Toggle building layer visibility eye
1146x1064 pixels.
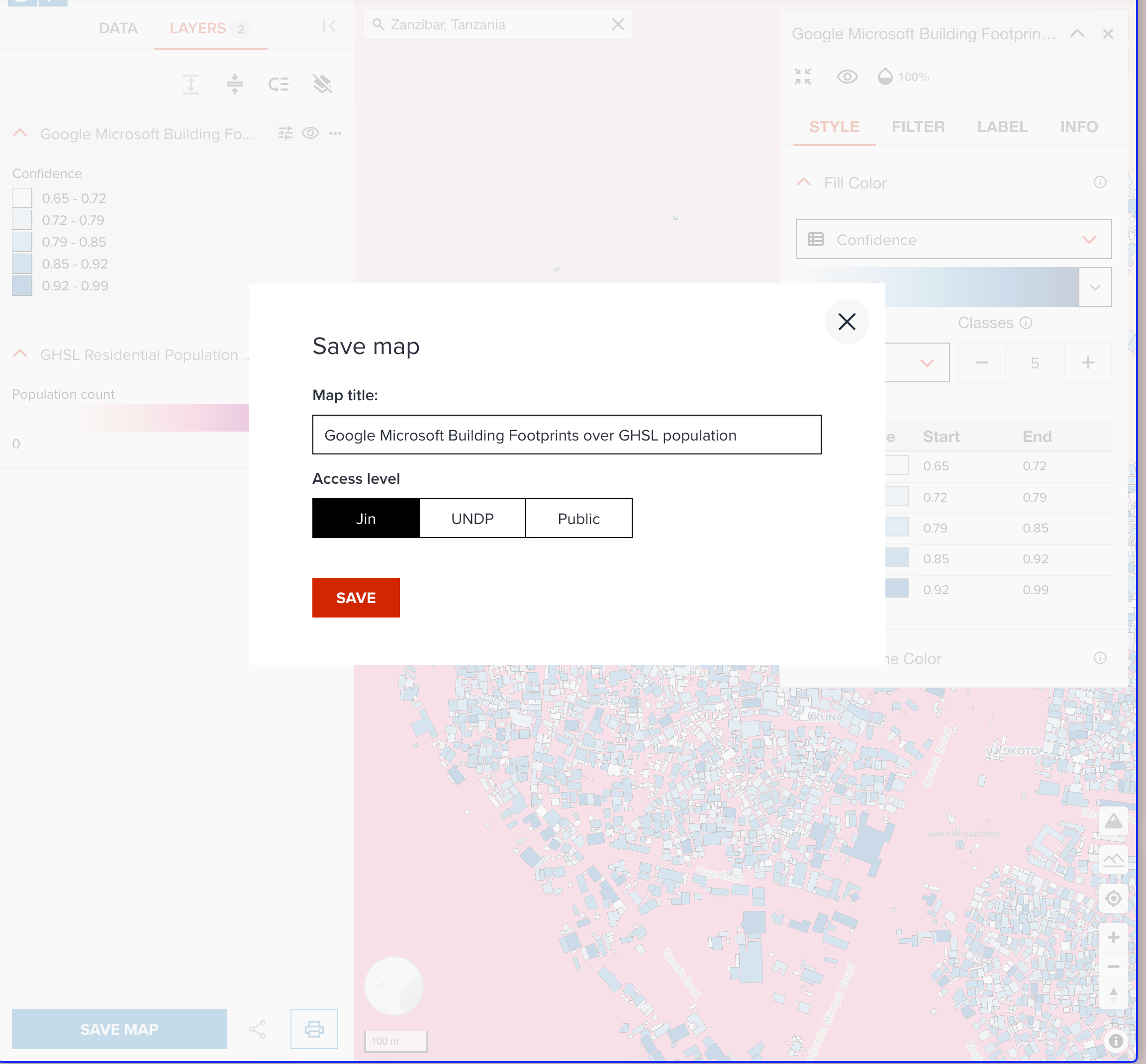pos(310,134)
